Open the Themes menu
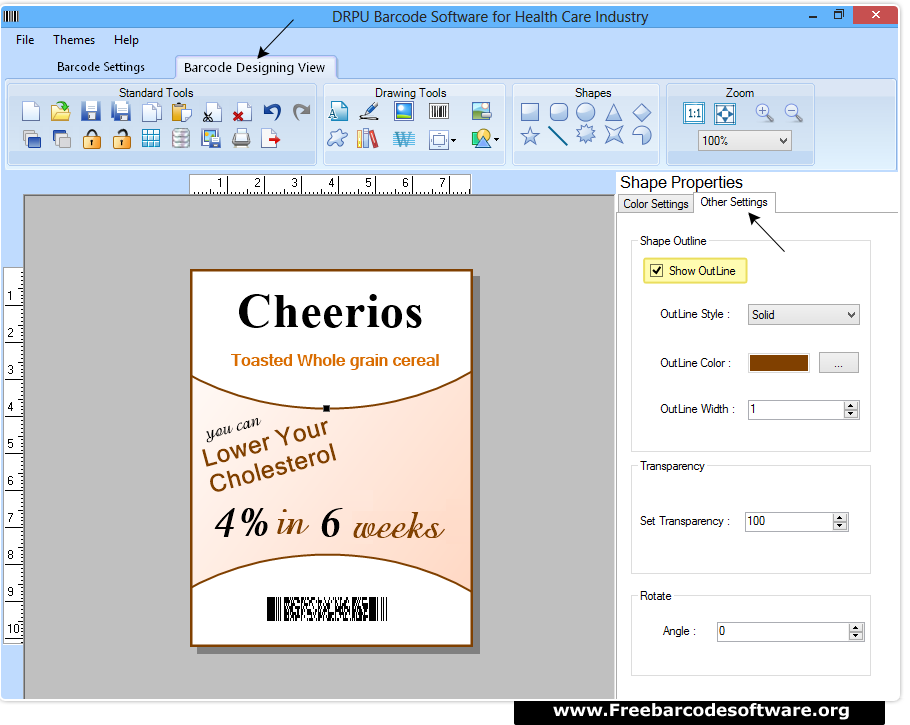The height and width of the screenshot is (725, 910). (x=74, y=39)
